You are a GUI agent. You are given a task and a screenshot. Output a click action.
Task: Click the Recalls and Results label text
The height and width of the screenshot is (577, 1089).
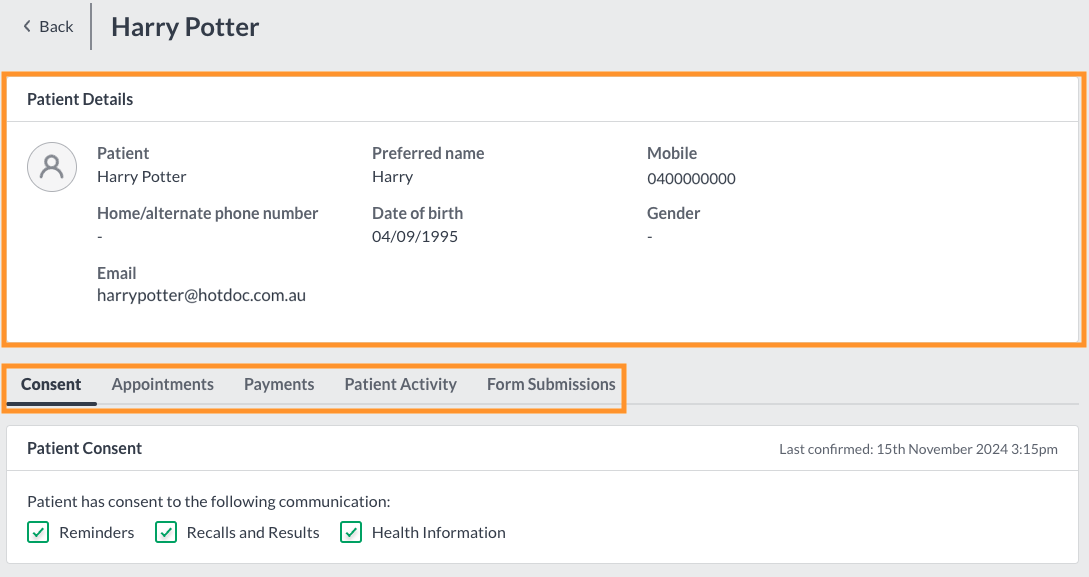tap(253, 533)
